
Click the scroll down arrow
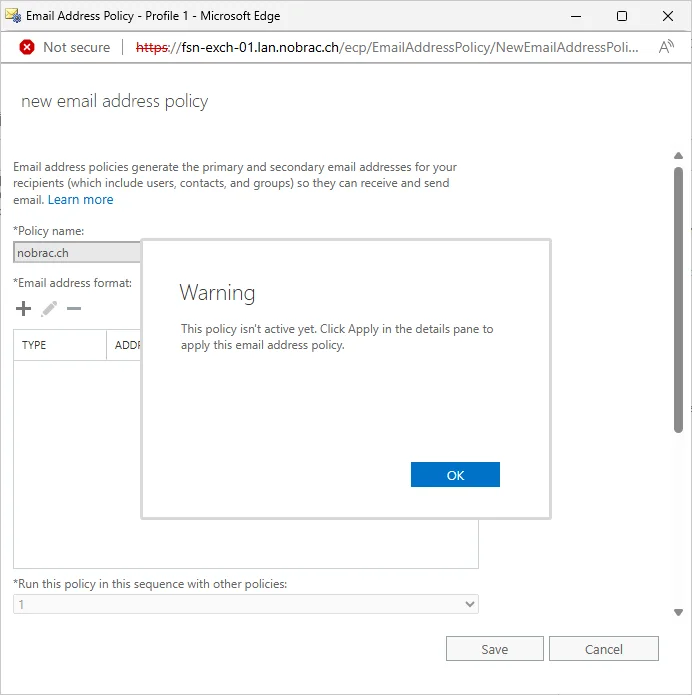(x=678, y=613)
